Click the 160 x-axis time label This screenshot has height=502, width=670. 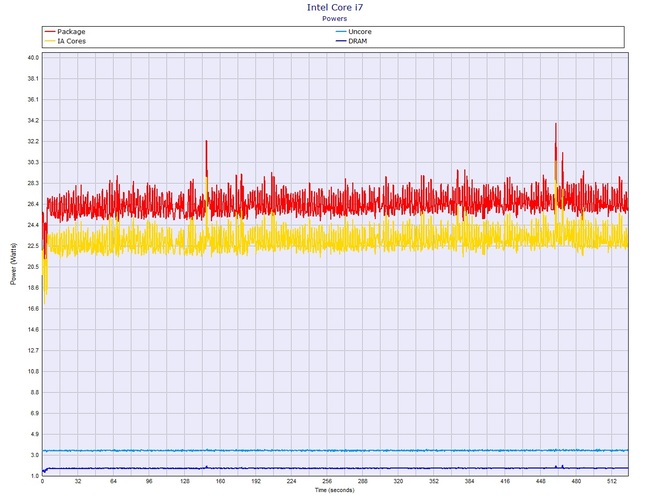point(220,481)
